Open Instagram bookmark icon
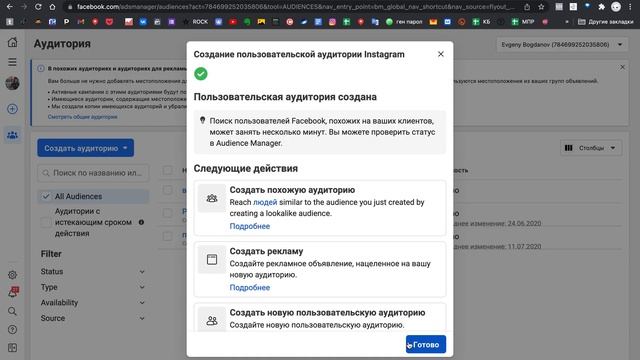This screenshot has width=640, height=360. (332, 22)
